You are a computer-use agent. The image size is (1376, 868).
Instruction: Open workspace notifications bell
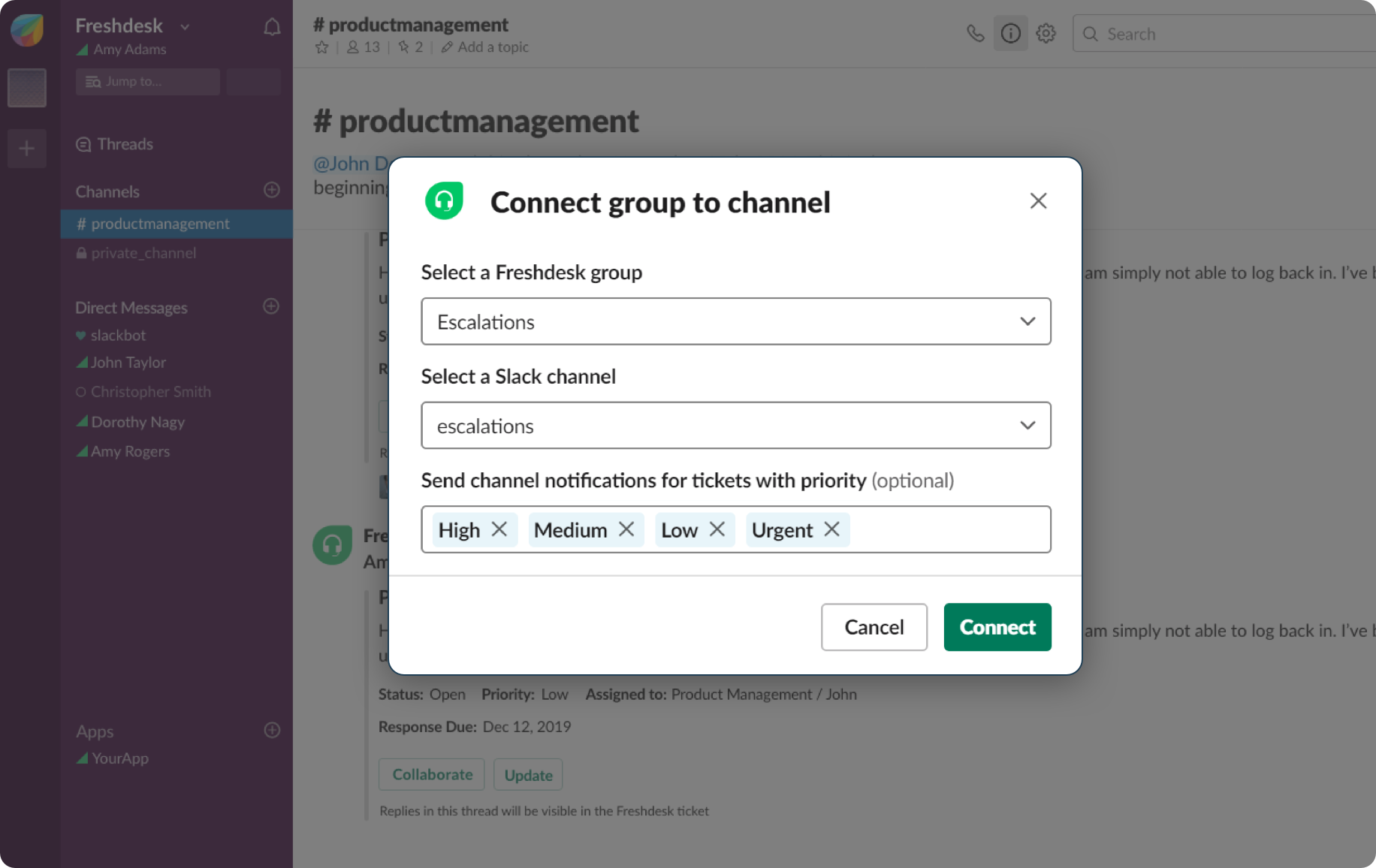click(272, 26)
